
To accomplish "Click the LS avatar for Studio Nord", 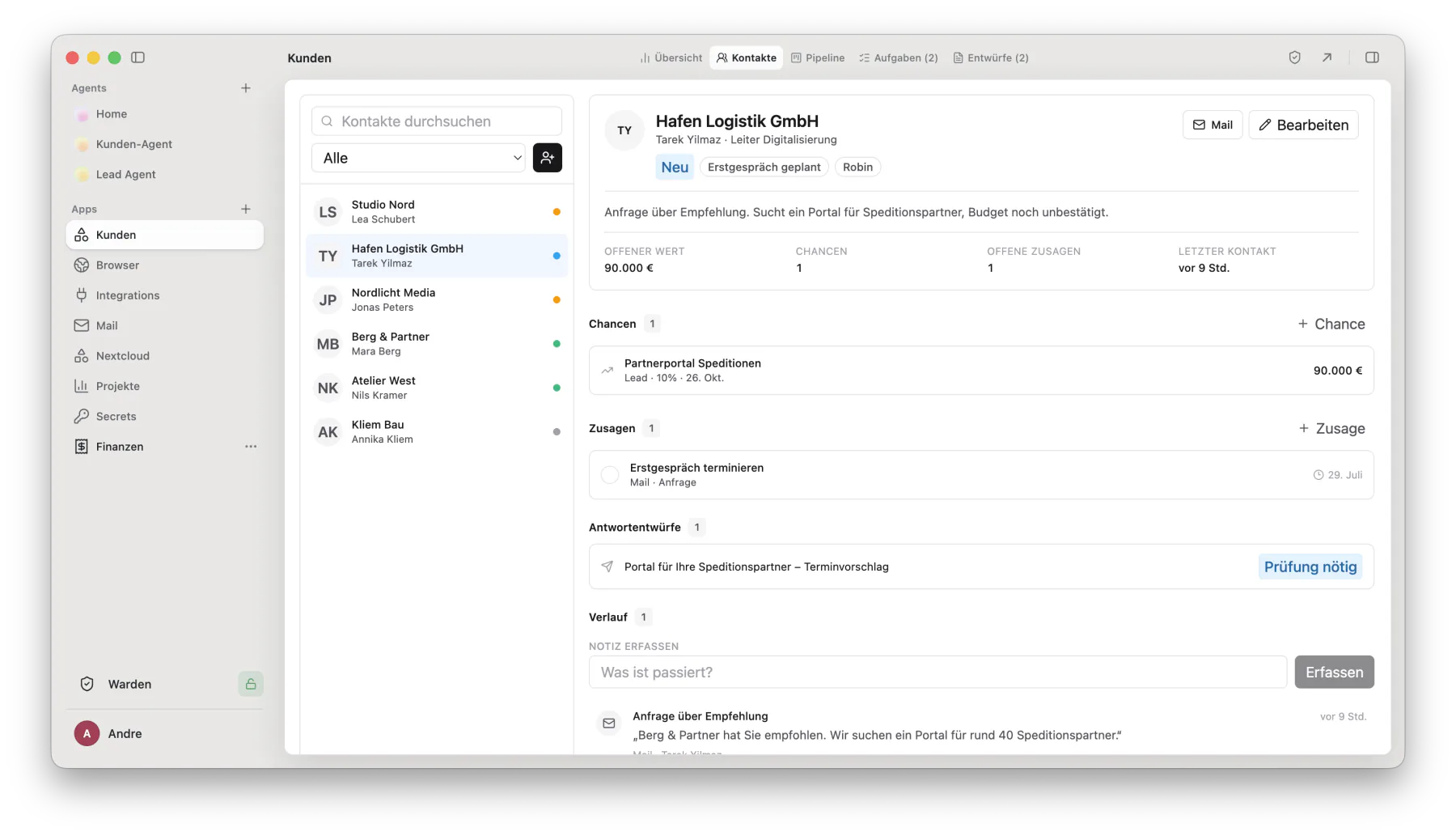I will point(328,212).
